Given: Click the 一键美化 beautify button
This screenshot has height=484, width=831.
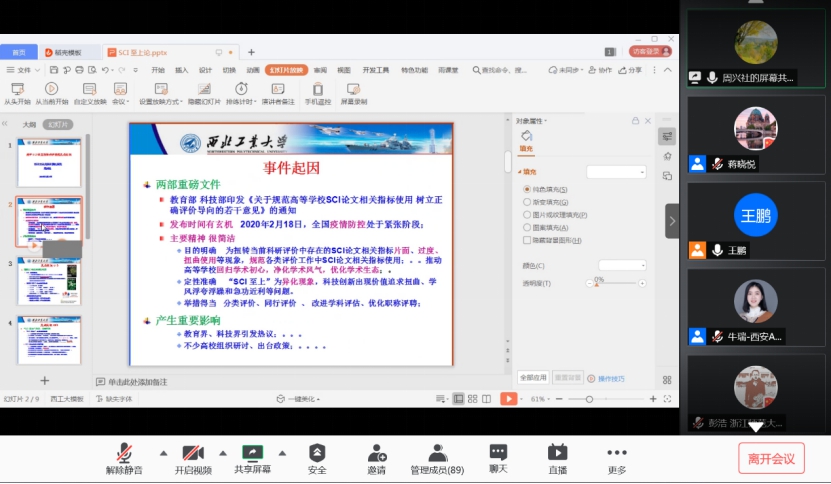Looking at the screenshot, I should coord(298,399).
